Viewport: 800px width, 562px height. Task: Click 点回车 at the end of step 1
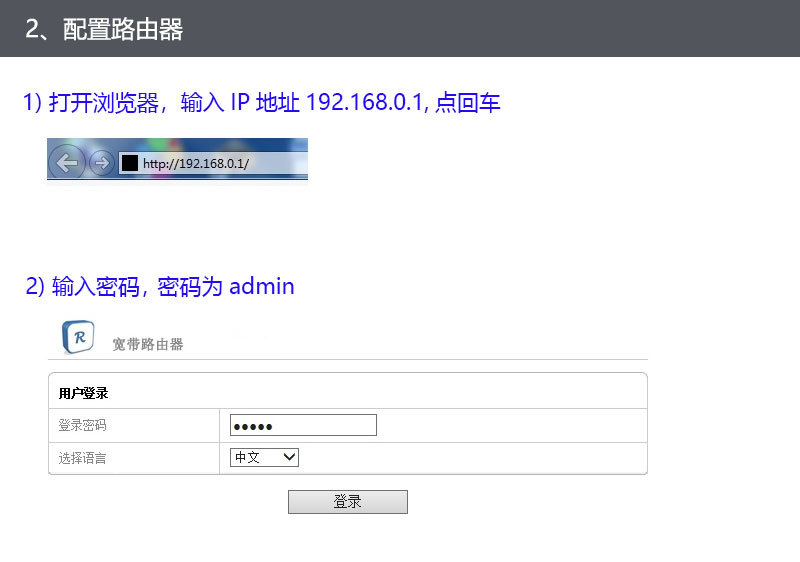point(468,103)
